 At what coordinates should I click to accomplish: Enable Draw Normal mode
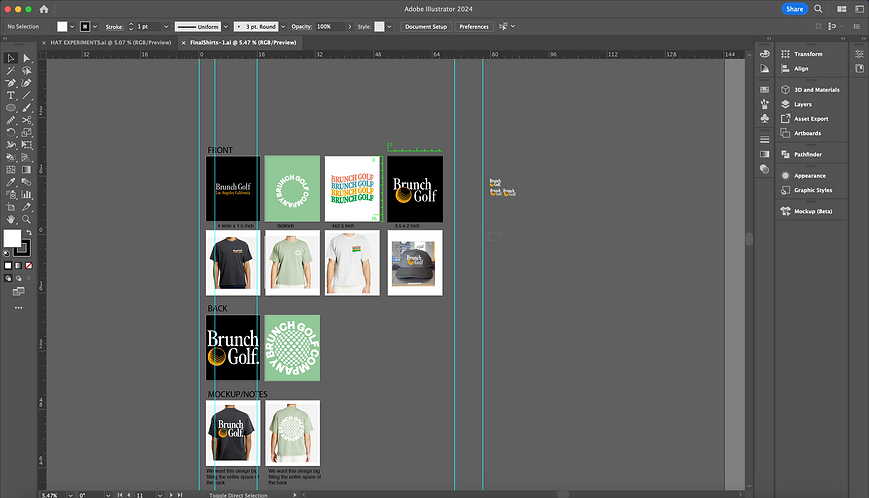coord(8,278)
